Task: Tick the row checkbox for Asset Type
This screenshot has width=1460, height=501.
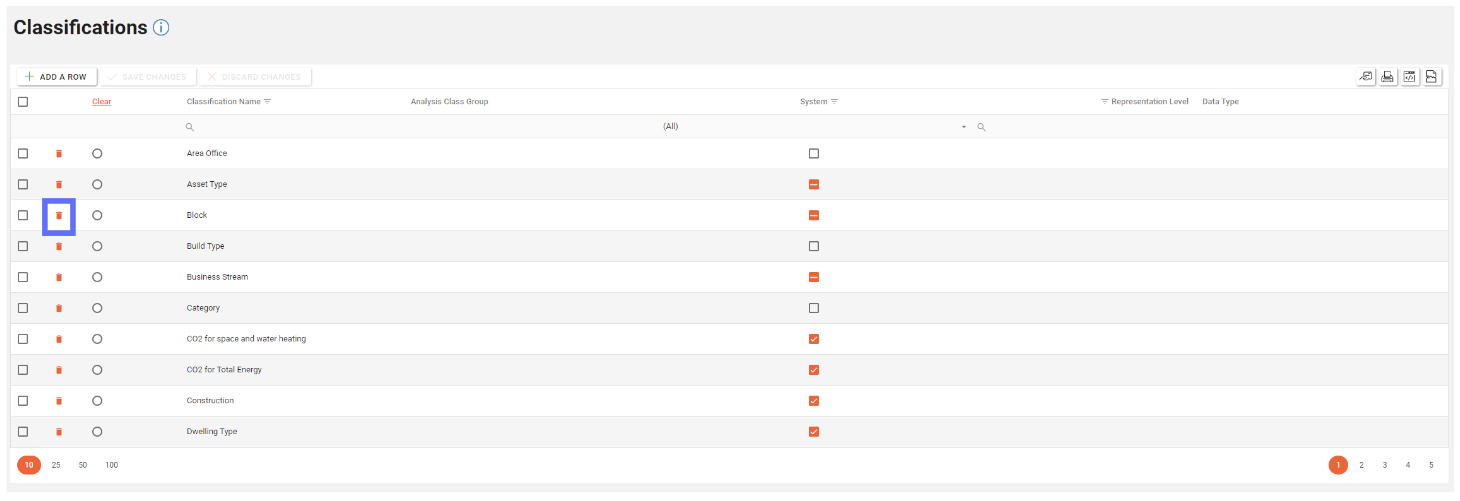Action: pyautogui.click(x=23, y=185)
